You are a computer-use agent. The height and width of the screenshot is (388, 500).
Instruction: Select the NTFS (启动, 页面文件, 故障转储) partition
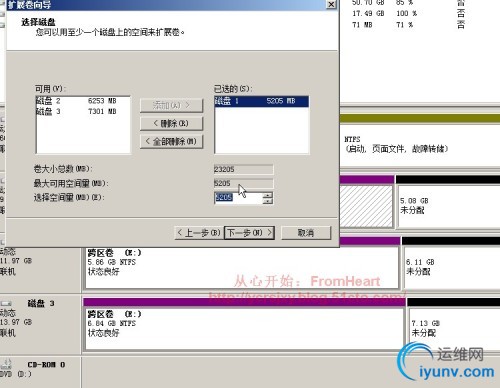coord(420,144)
